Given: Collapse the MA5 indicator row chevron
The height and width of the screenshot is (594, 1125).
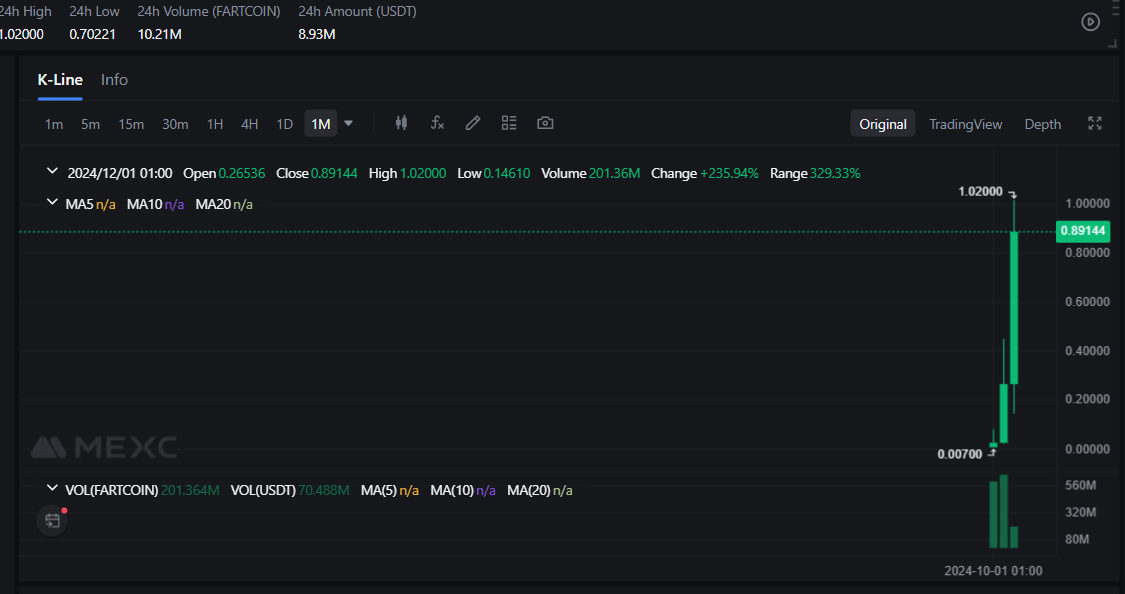Looking at the screenshot, I should (x=52, y=203).
